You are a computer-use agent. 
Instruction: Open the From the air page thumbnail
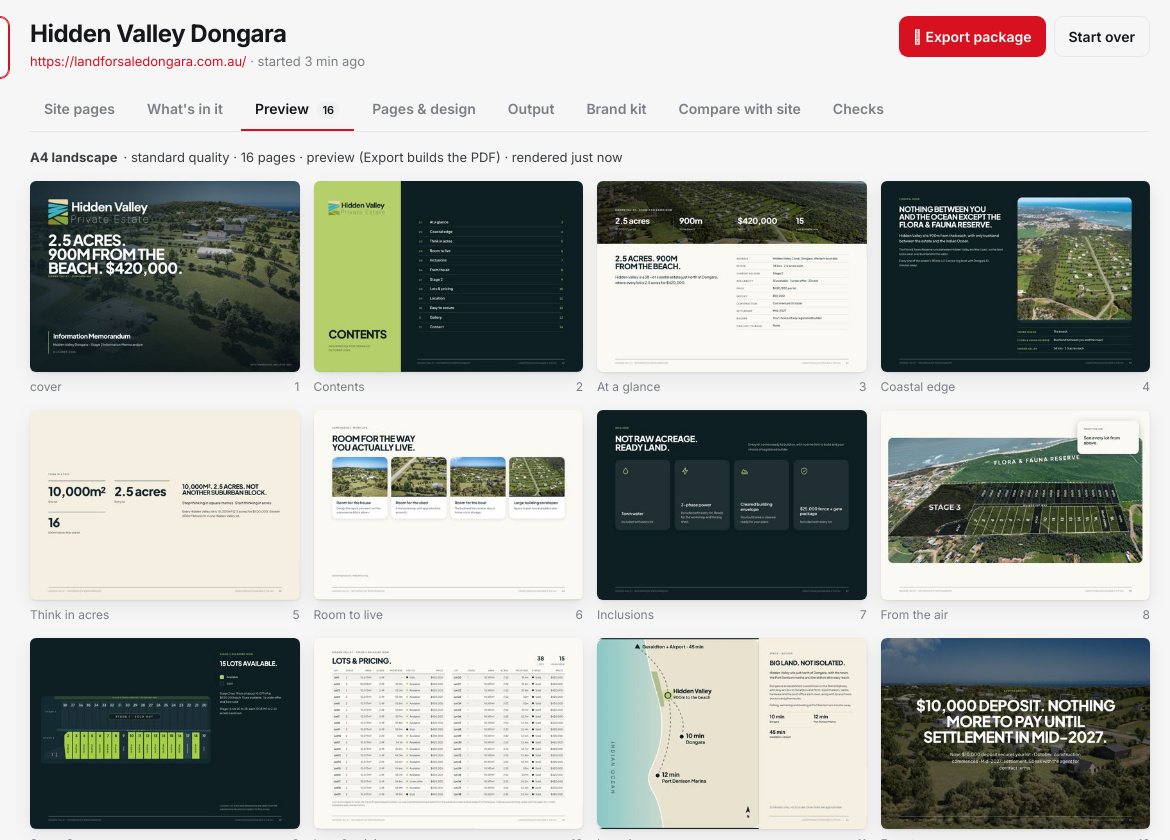pyautogui.click(x=1016, y=505)
